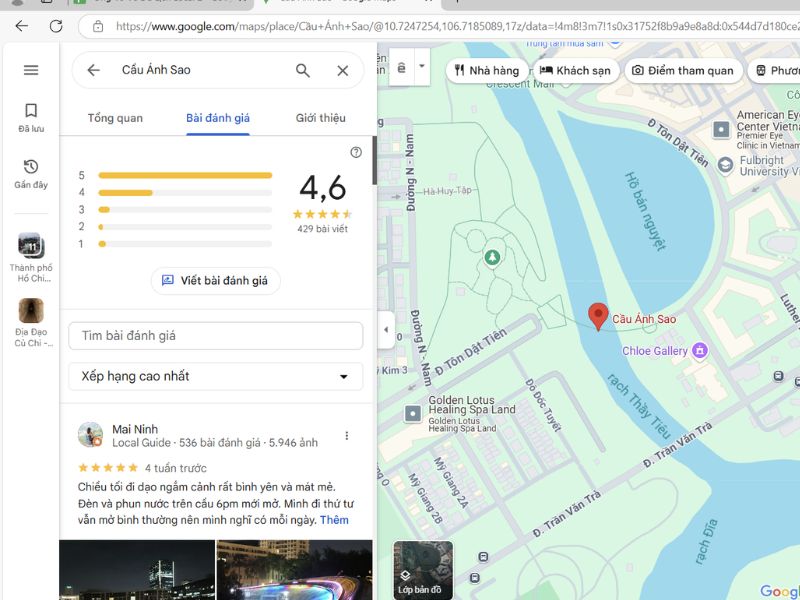The height and width of the screenshot is (600, 800).
Task: Click the 429 bài viết review count
Action: 322,229
